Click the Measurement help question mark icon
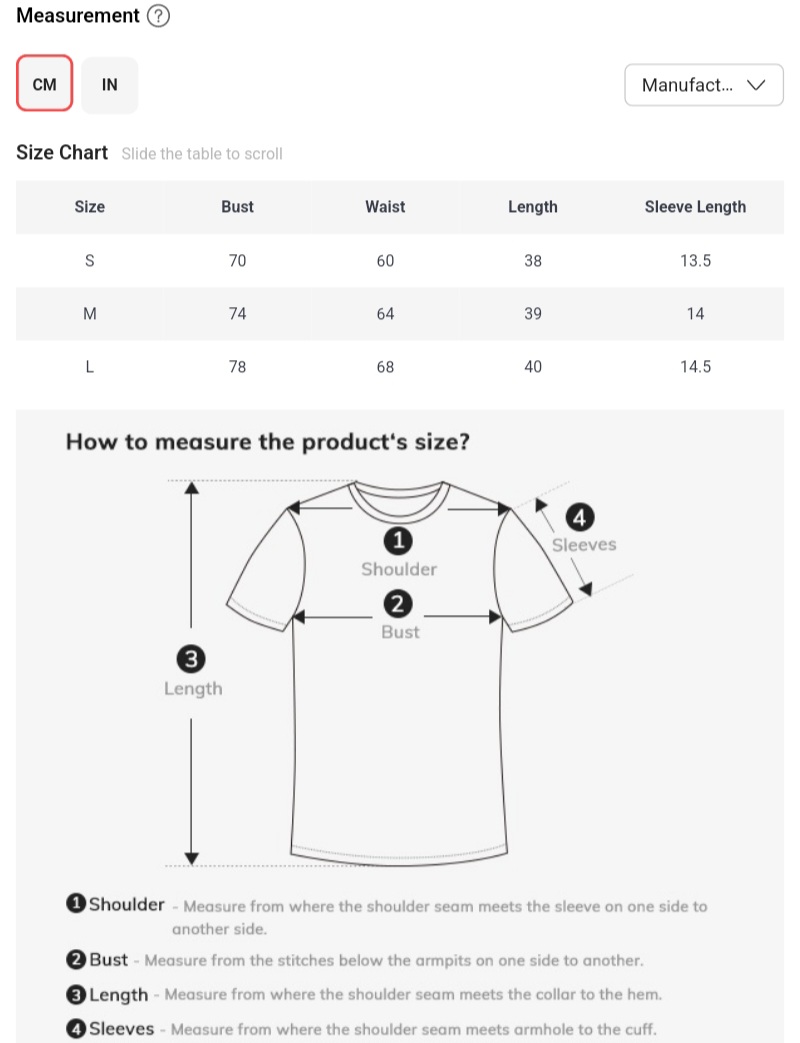 pyautogui.click(x=158, y=16)
